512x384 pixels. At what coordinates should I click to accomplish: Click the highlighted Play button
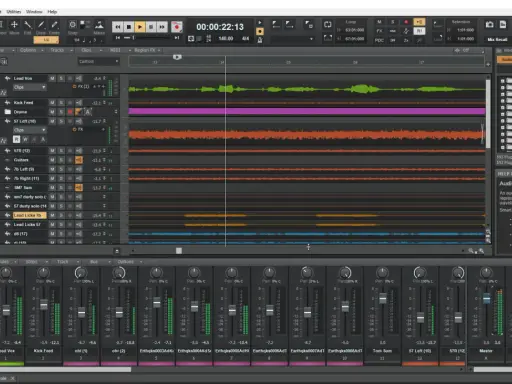(x=140, y=27)
